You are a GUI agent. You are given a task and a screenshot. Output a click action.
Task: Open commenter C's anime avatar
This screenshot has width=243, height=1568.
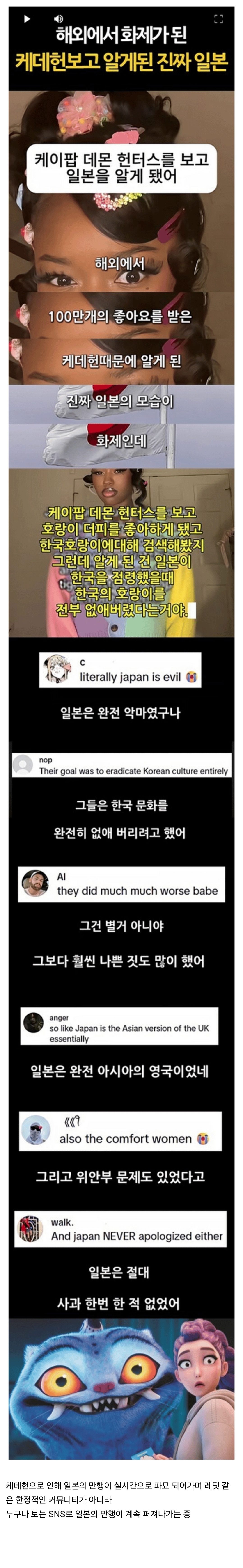[x=58, y=670]
